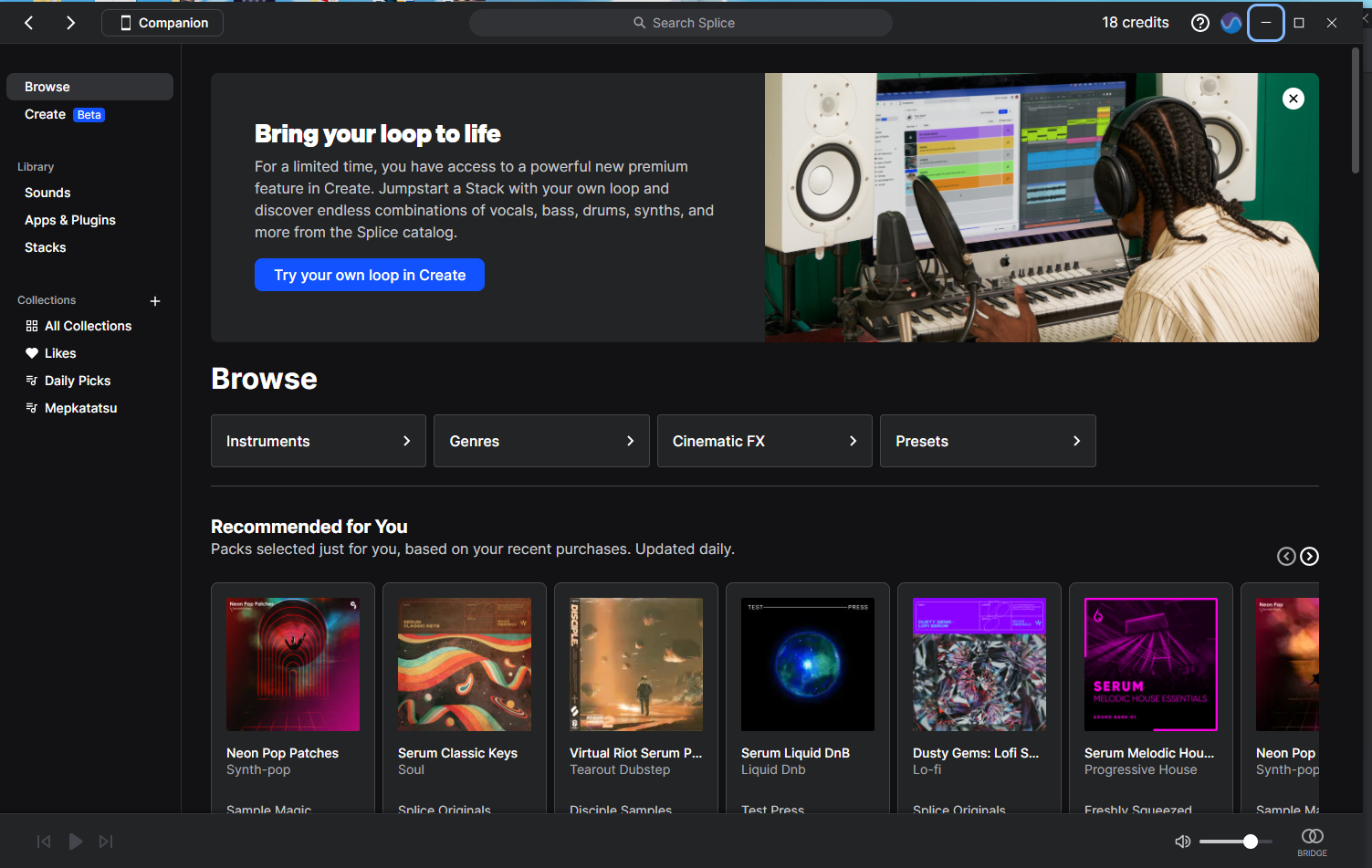
Task: Open the Dusty Gems Lofi pack cover
Action: pos(979,664)
